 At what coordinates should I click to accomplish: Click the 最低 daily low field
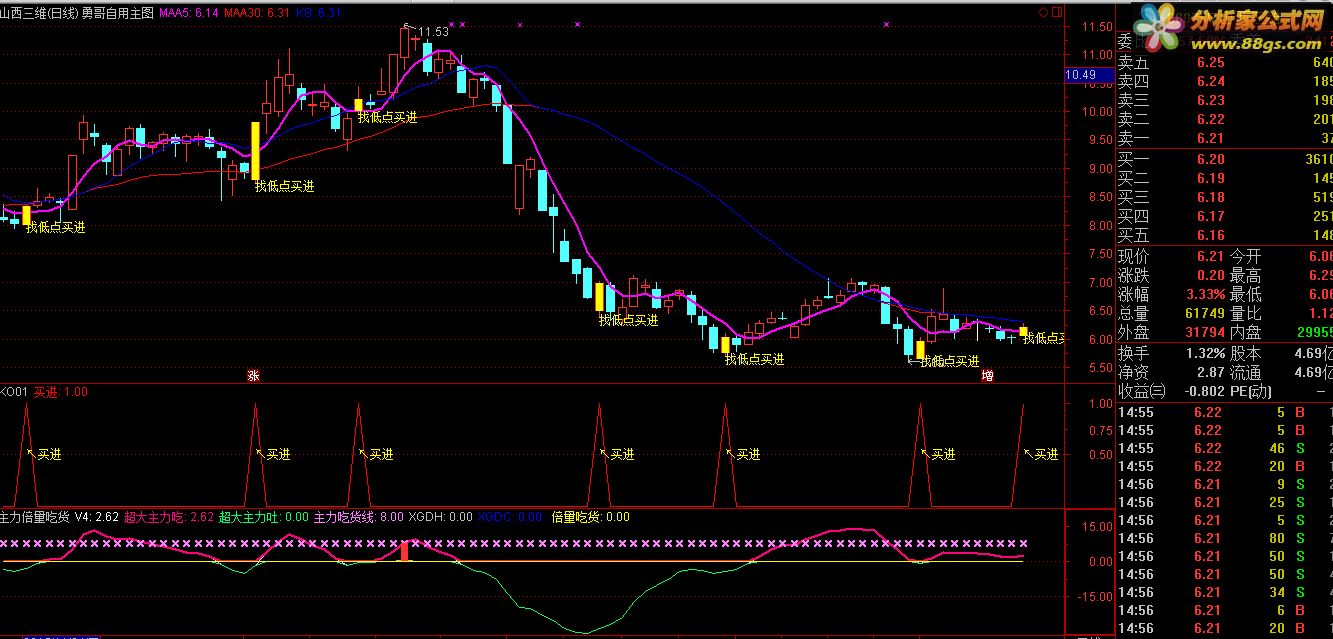1280,294
